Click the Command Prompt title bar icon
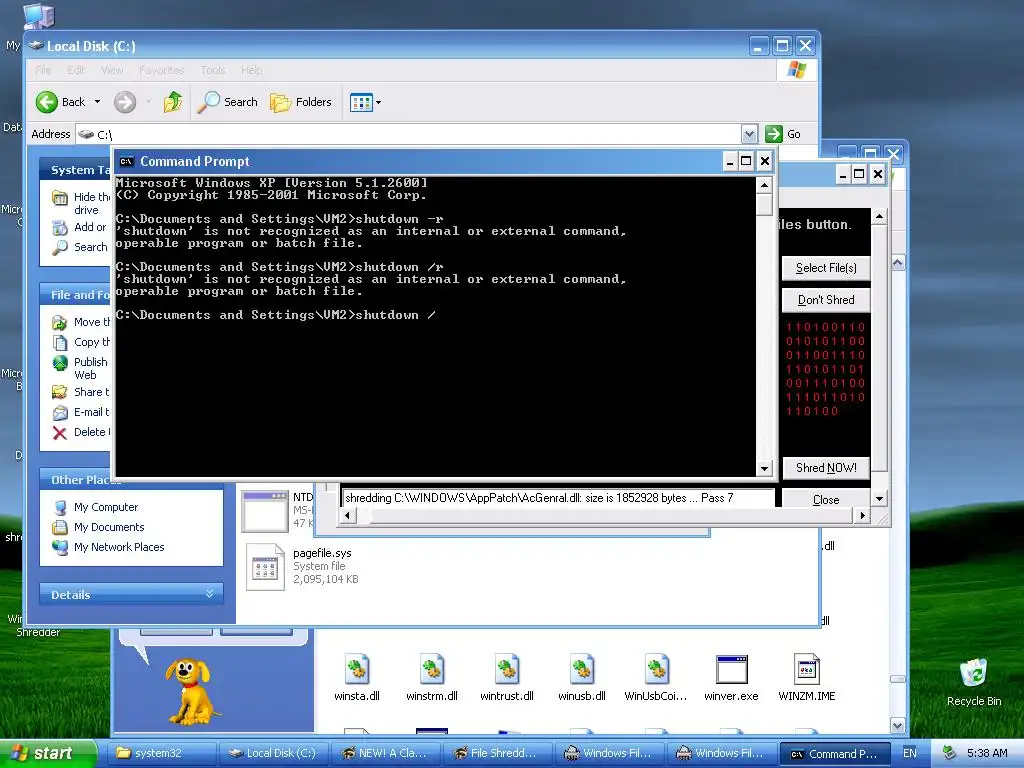 pyautogui.click(x=127, y=162)
